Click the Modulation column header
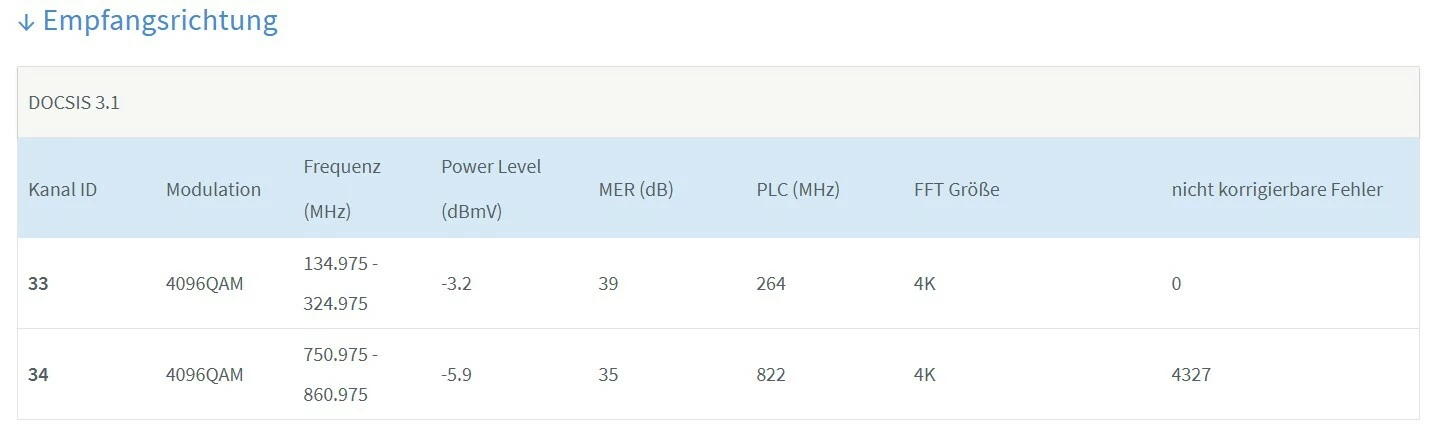1433x431 pixels. (213, 189)
